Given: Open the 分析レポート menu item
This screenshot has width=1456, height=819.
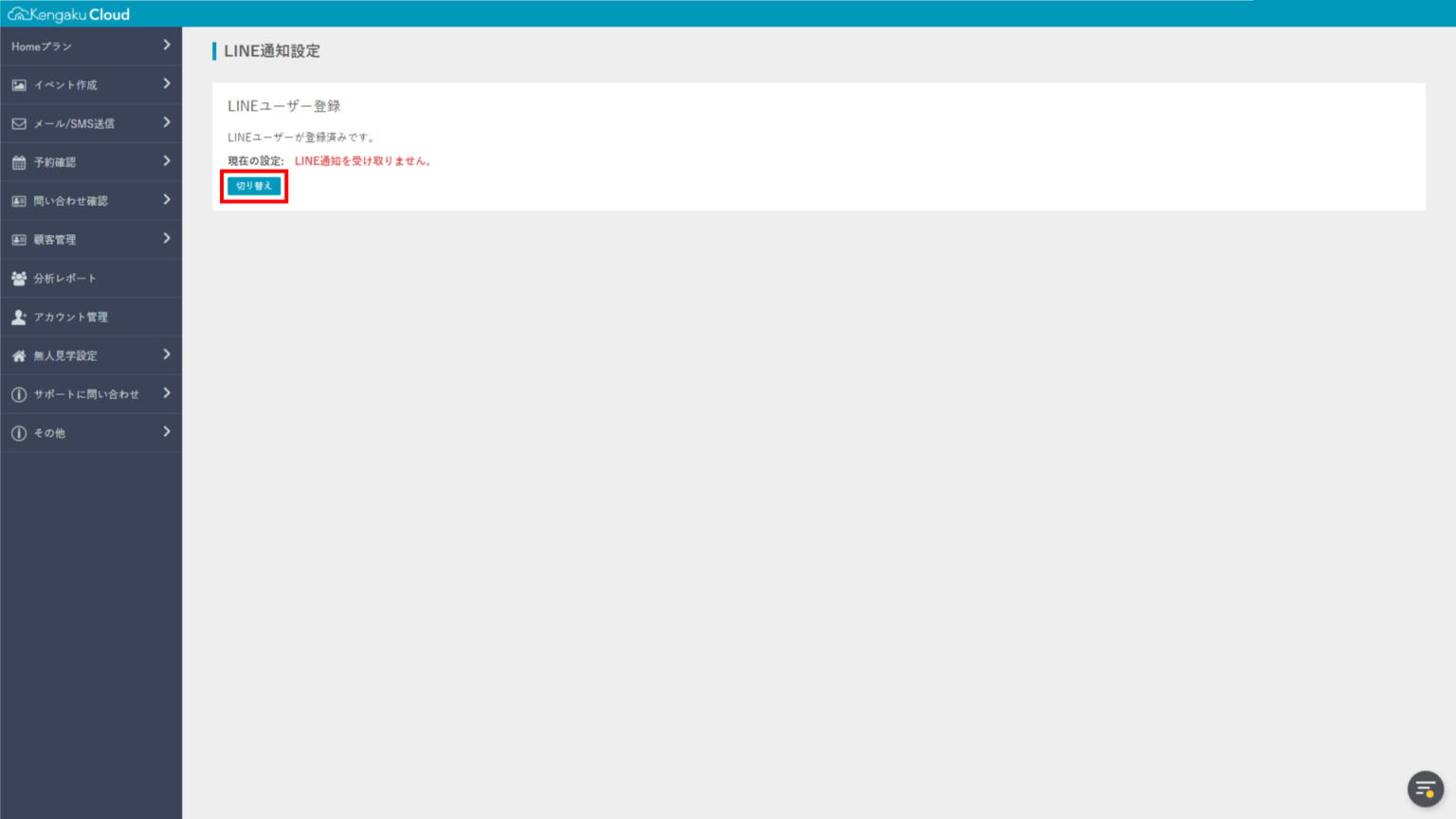Looking at the screenshot, I should 64,279.
